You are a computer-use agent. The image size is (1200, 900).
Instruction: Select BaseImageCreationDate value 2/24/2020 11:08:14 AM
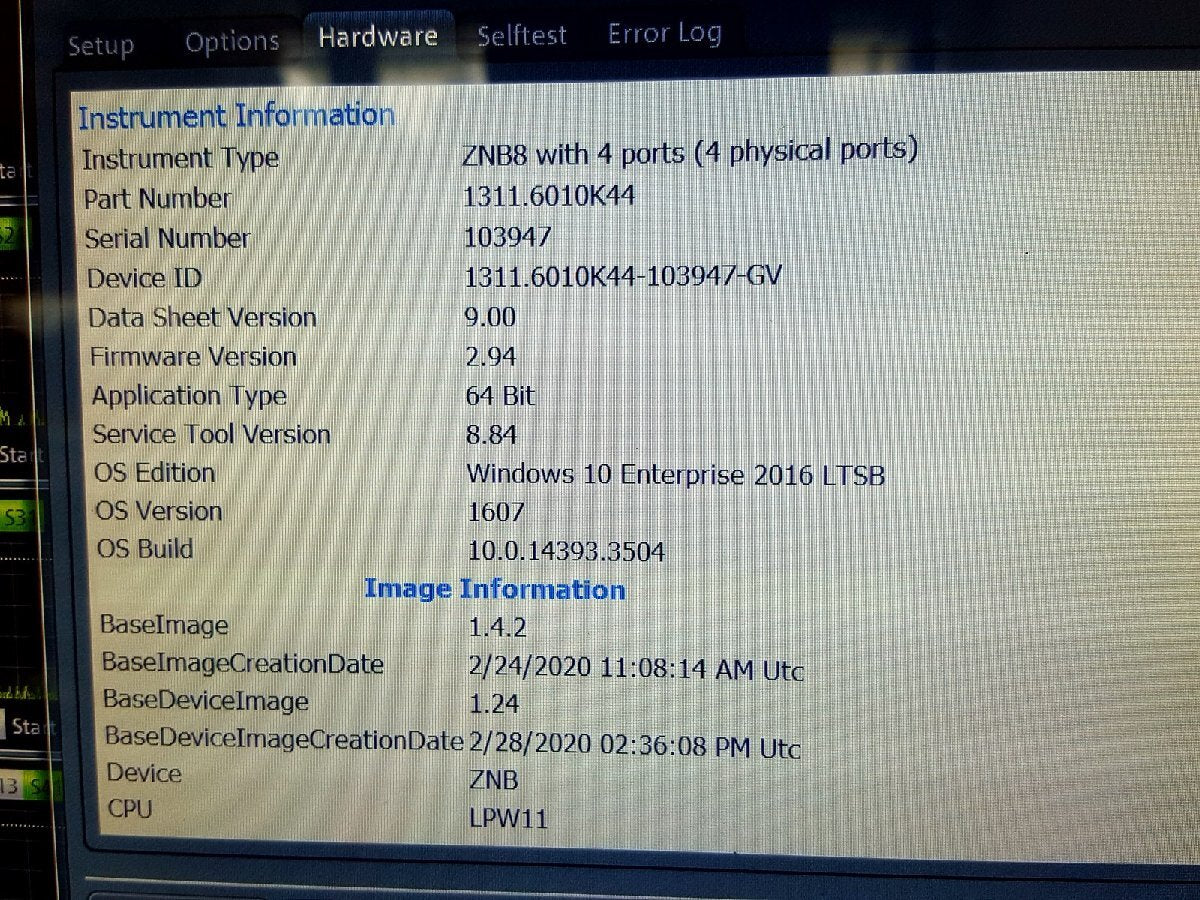click(x=636, y=668)
